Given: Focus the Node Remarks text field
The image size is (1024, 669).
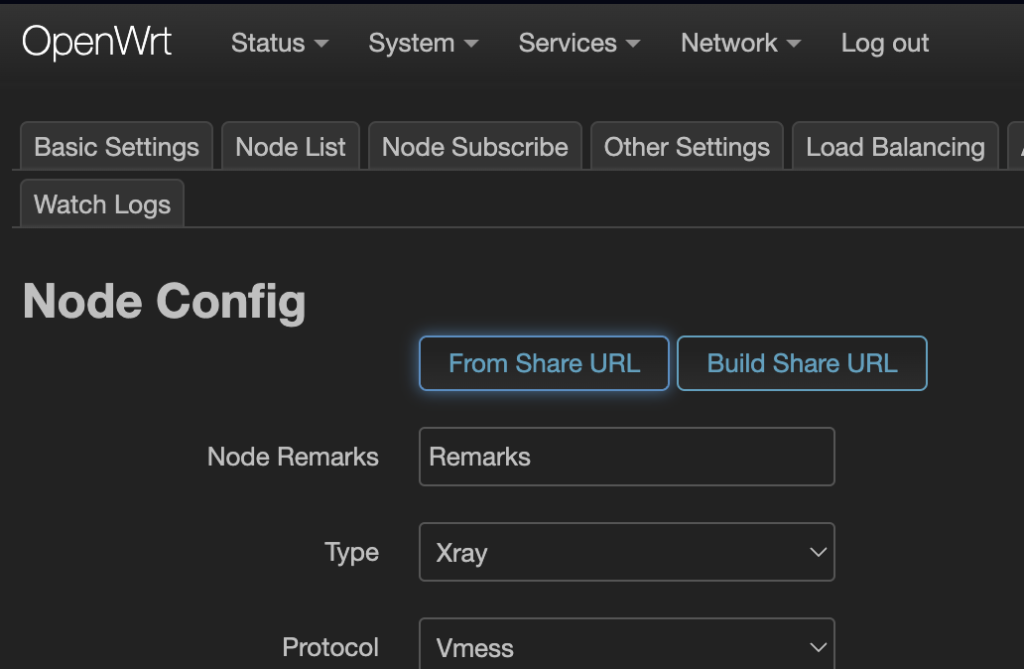Looking at the screenshot, I should (626, 457).
